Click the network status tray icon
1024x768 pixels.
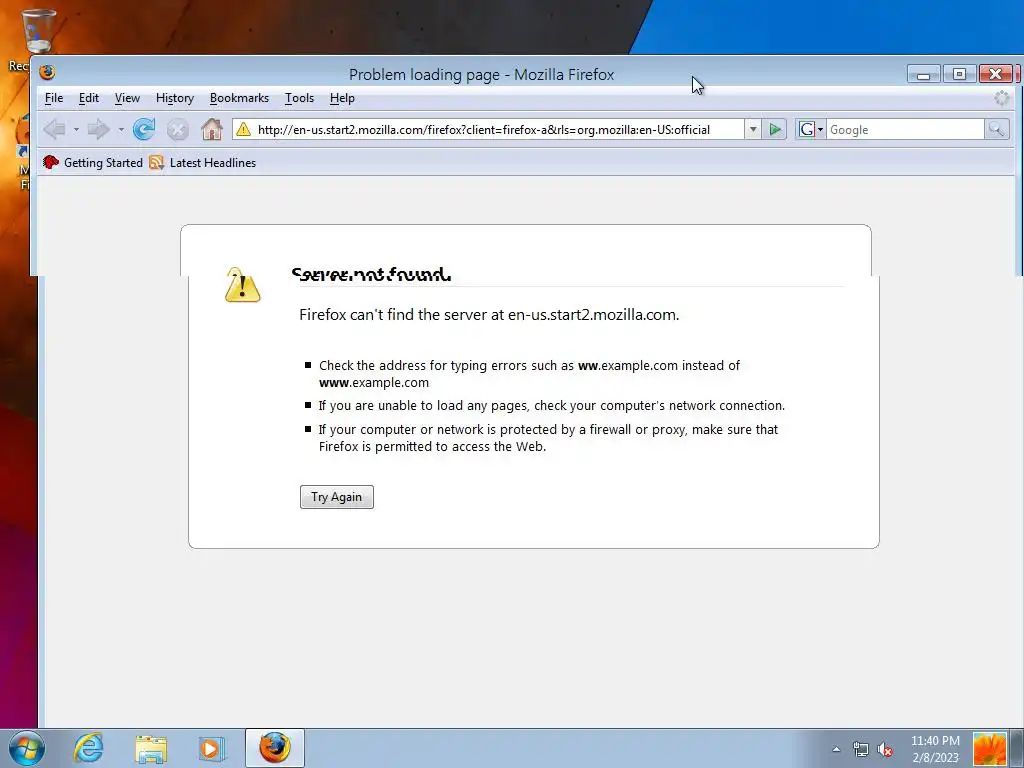(x=861, y=749)
